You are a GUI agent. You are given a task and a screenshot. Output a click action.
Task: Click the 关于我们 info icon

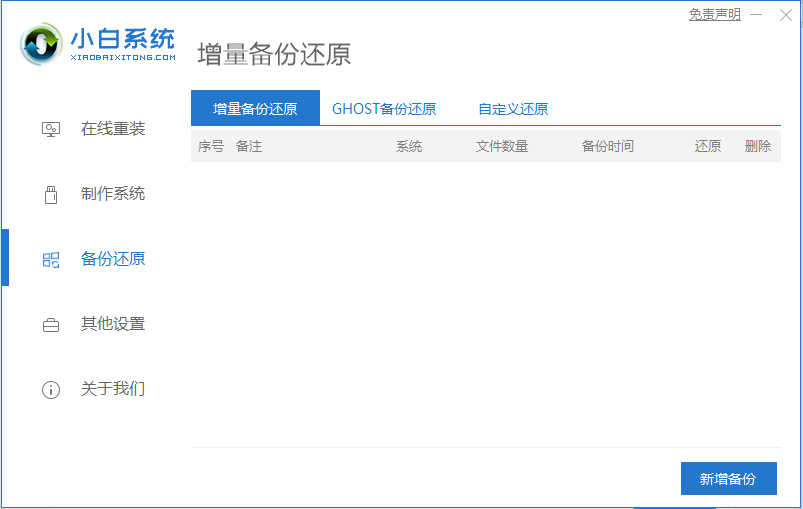click(x=51, y=390)
